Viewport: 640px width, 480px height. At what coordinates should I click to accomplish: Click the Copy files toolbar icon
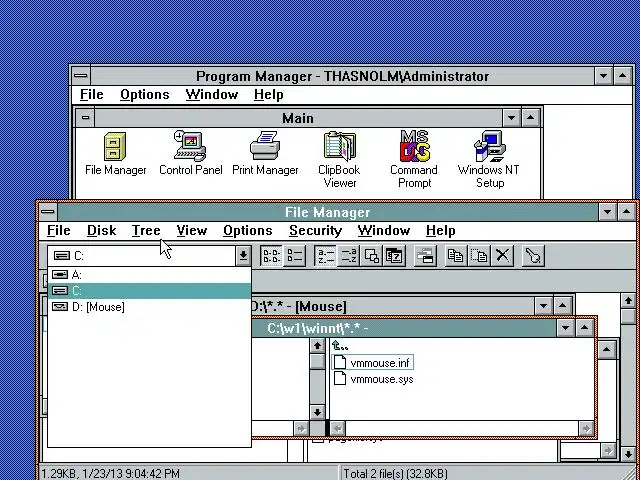[456, 256]
